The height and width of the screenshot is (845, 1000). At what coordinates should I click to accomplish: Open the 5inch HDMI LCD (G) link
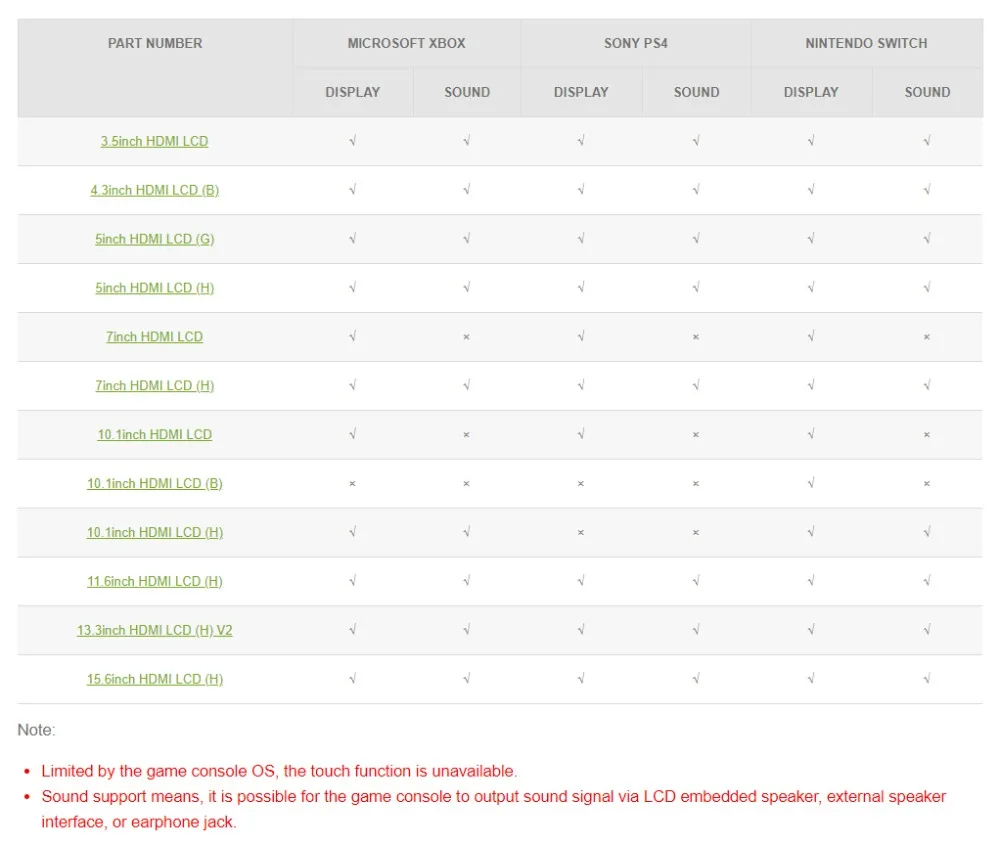pyautogui.click(x=154, y=239)
